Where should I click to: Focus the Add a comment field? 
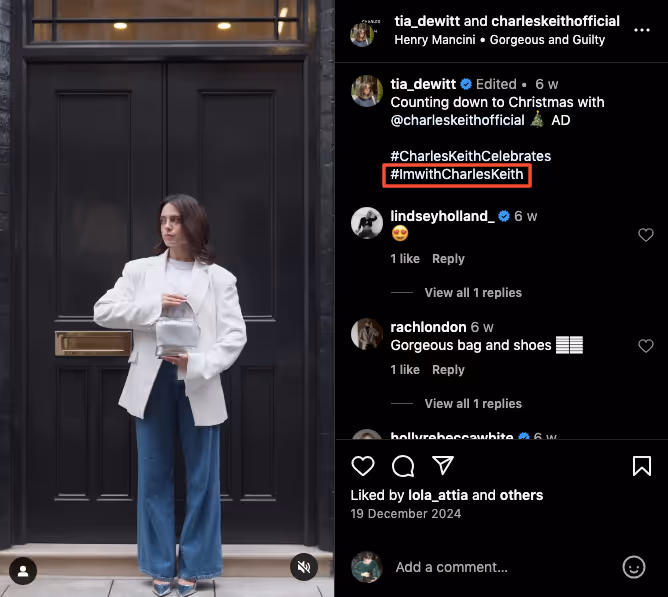tap(503, 567)
